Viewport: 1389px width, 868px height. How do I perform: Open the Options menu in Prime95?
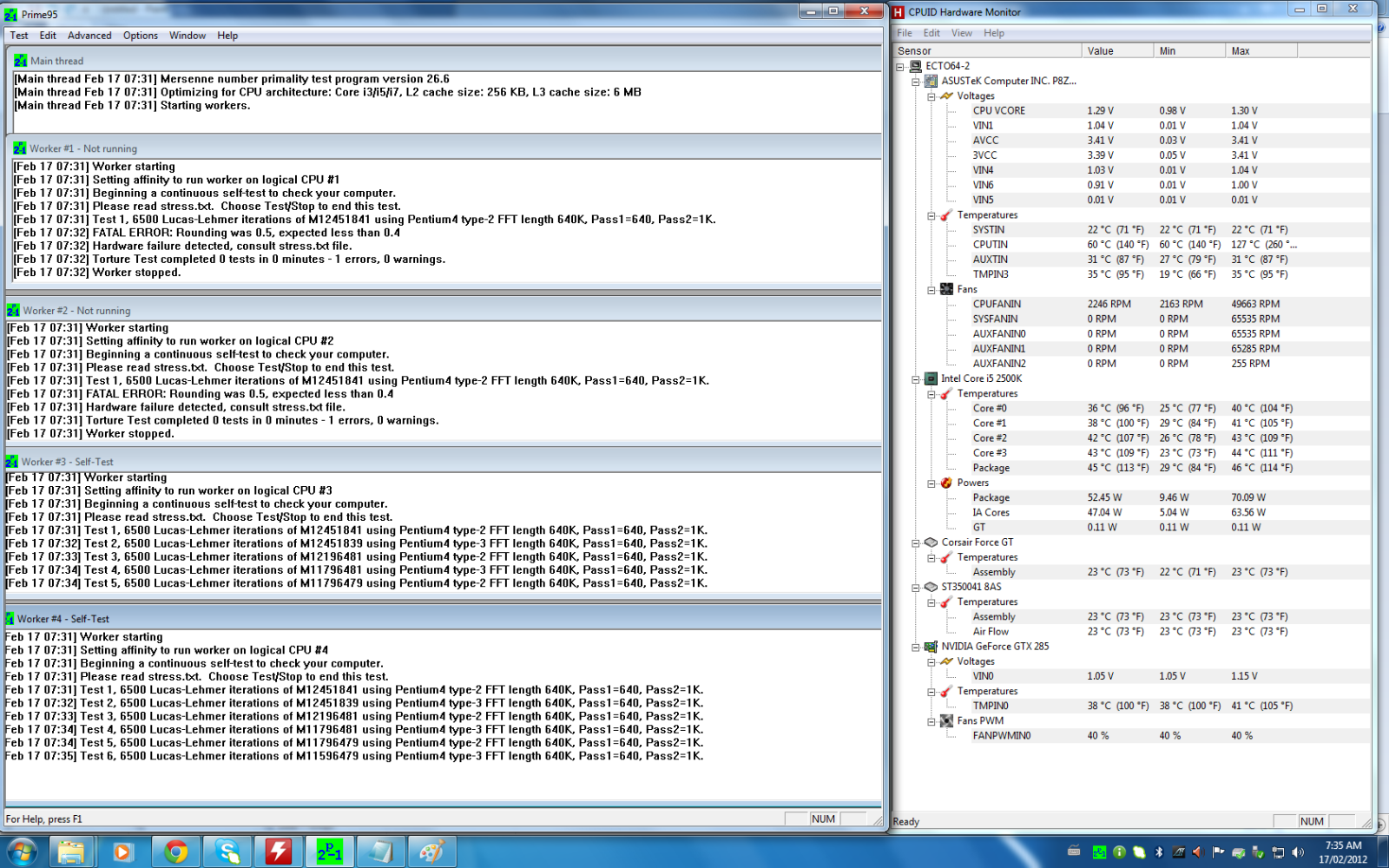(x=141, y=36)
